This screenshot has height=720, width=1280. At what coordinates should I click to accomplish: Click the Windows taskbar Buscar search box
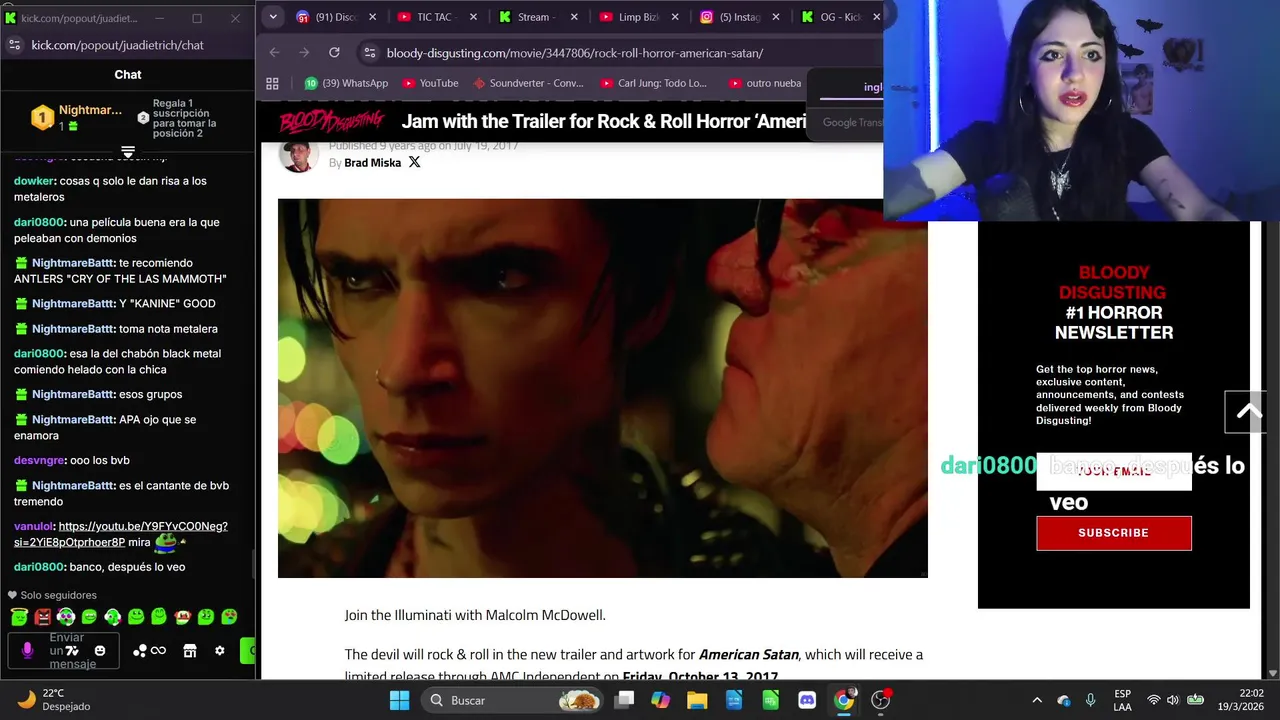[x=513, y=700]
